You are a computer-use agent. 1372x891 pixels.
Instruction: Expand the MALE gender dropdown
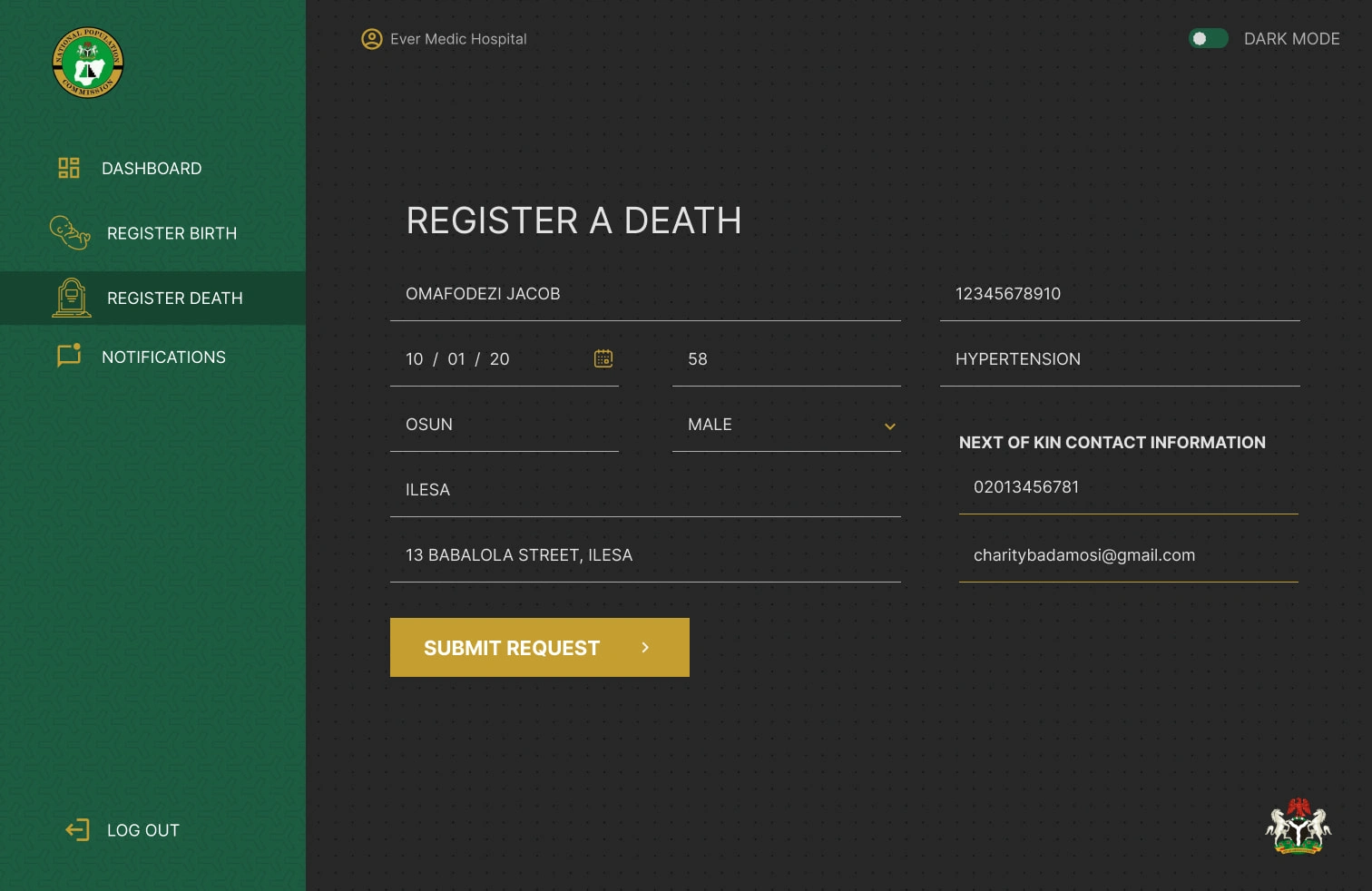click(890, 426)
